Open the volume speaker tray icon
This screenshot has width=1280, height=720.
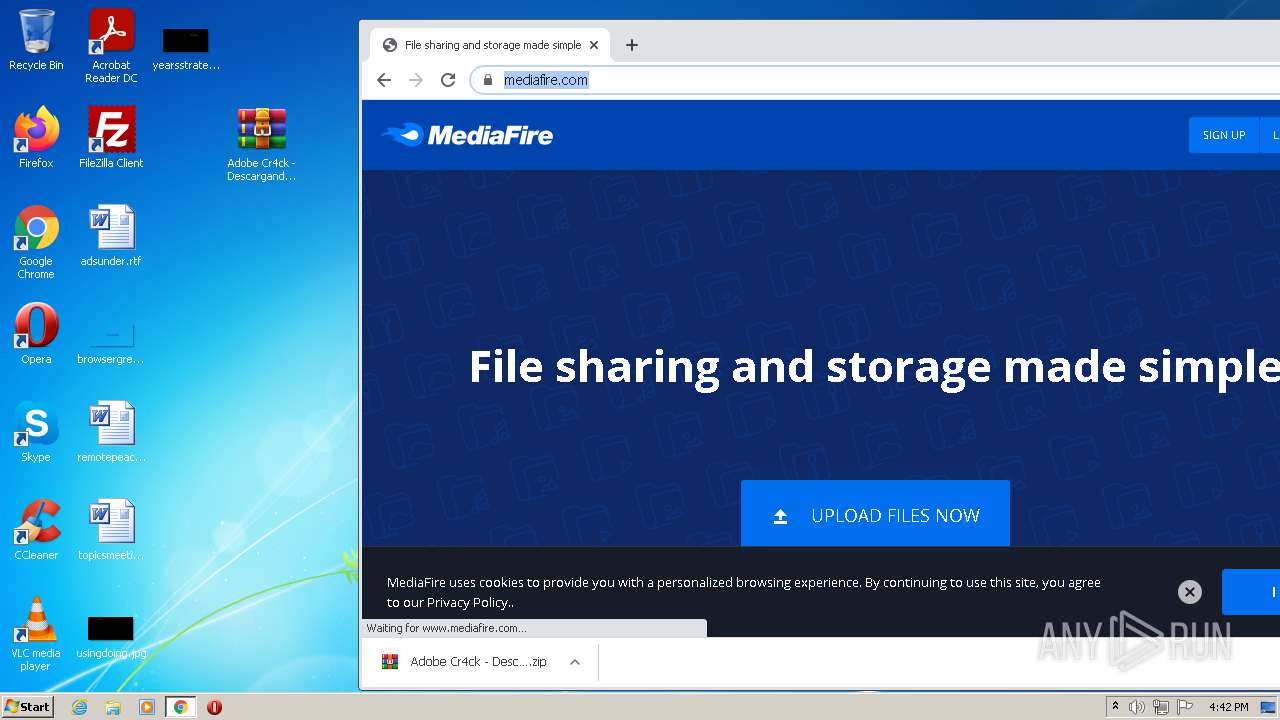(x=1137, y=707)
